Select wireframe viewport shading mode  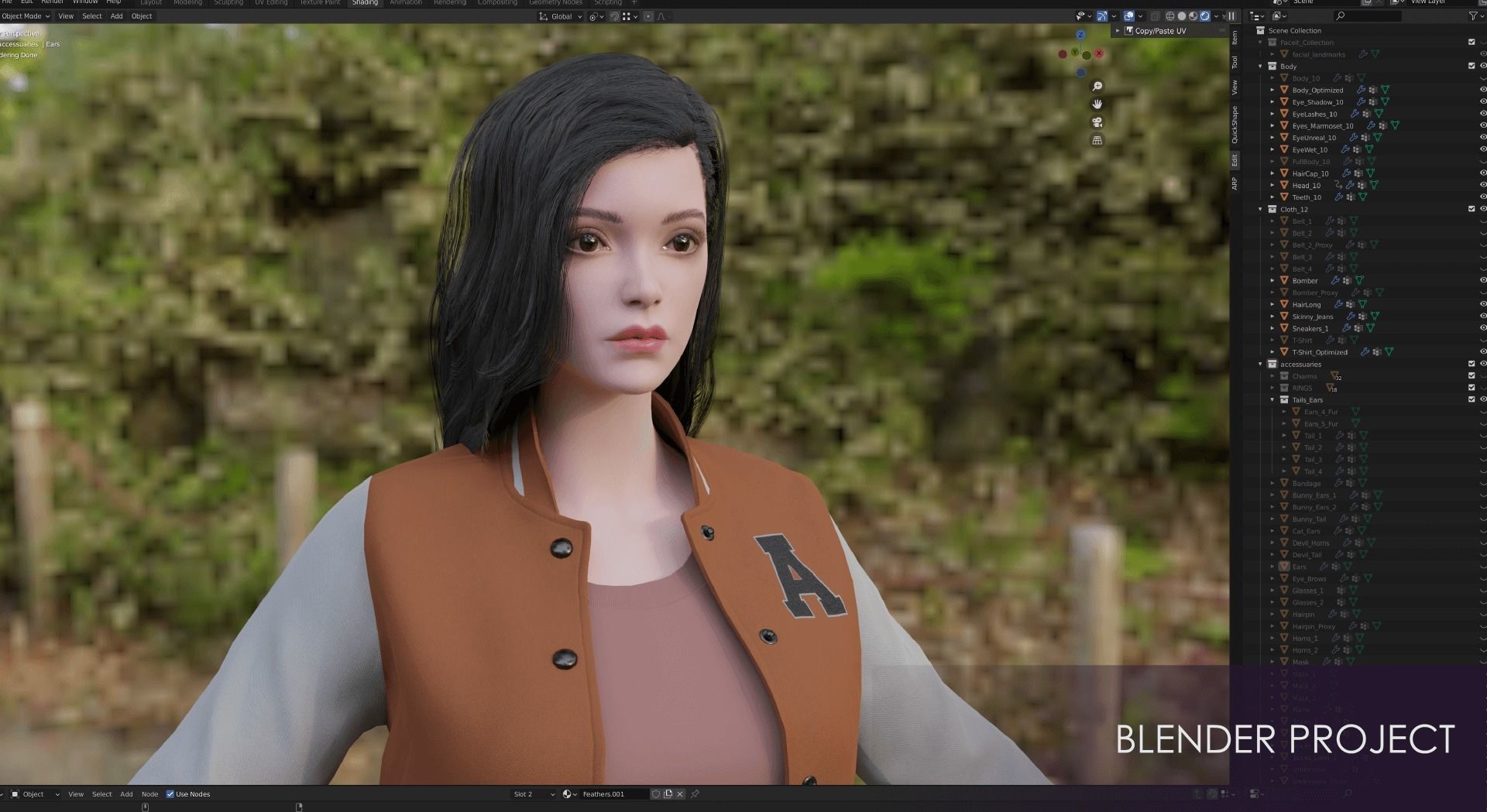coord(1170,16)
